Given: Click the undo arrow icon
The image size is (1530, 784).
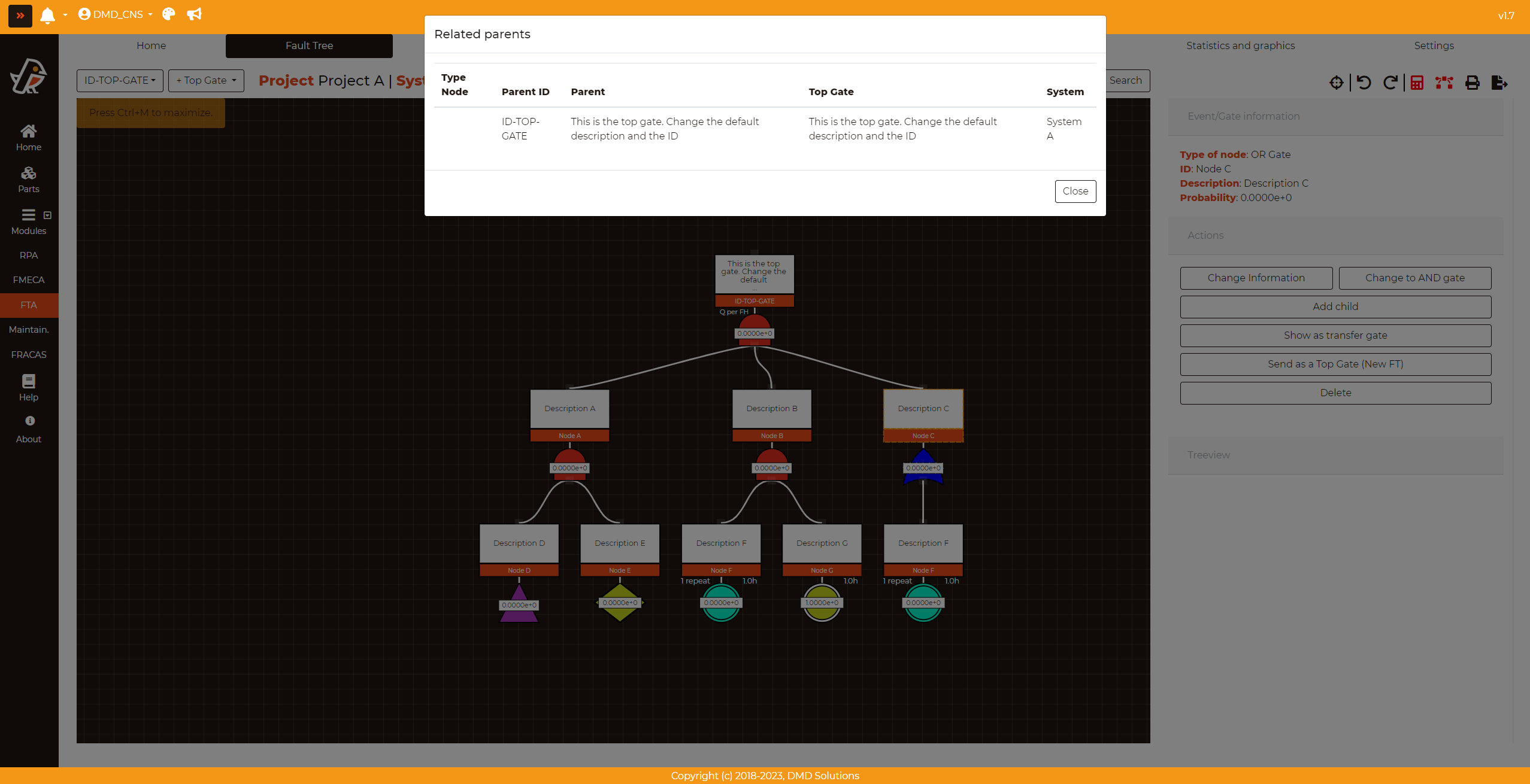Looking at the screenshot, I should pyautogui.click(x=1364, y=83).
